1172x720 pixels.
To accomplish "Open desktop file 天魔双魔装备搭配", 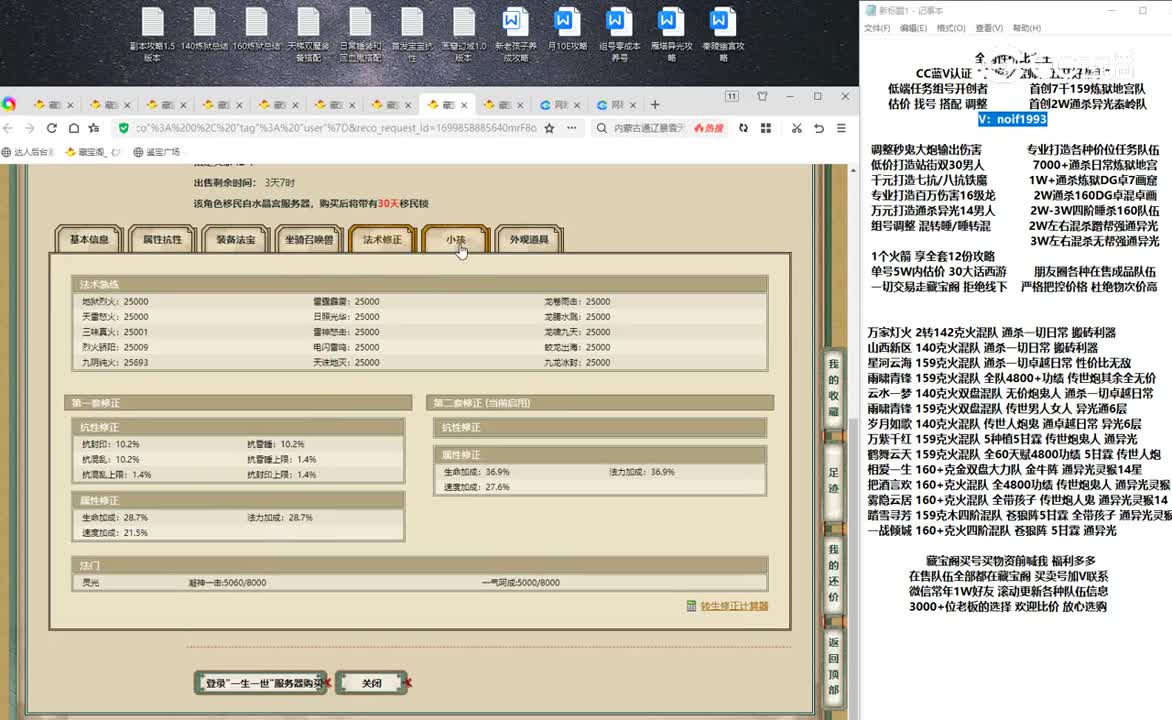I will pos(308,34).
